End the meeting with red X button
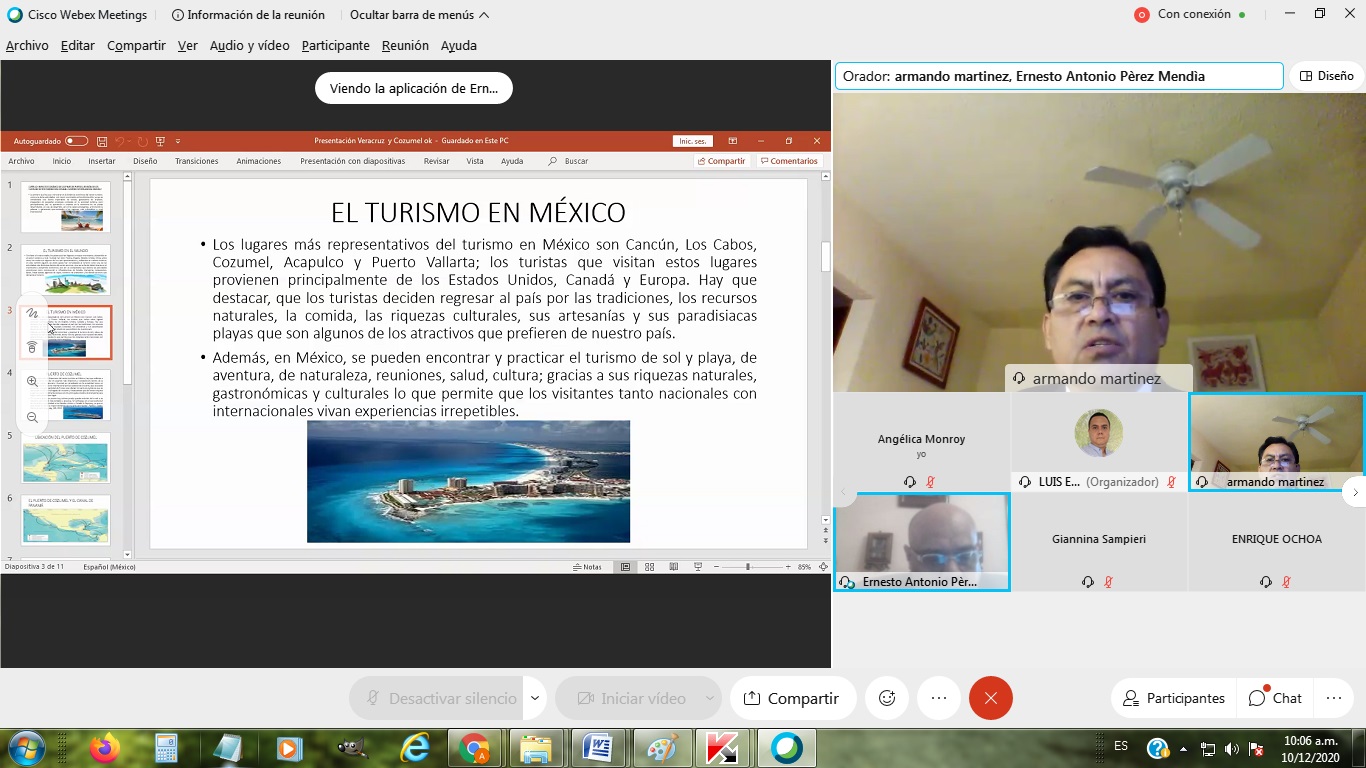Image resolution: width=1366 pixels, height=768 pixels. click(x=991, y=698)
